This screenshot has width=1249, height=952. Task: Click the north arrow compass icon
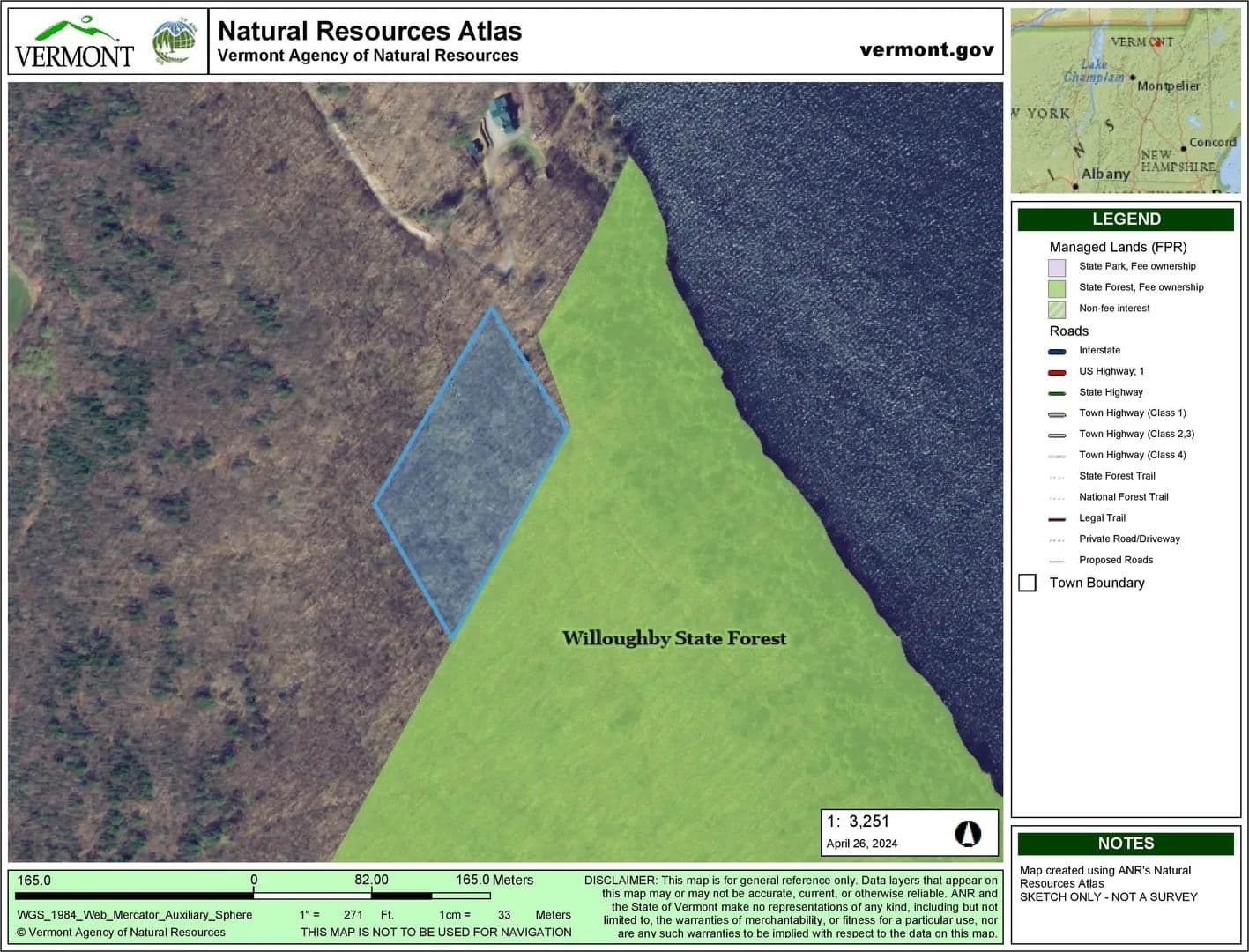pos(968,833)
